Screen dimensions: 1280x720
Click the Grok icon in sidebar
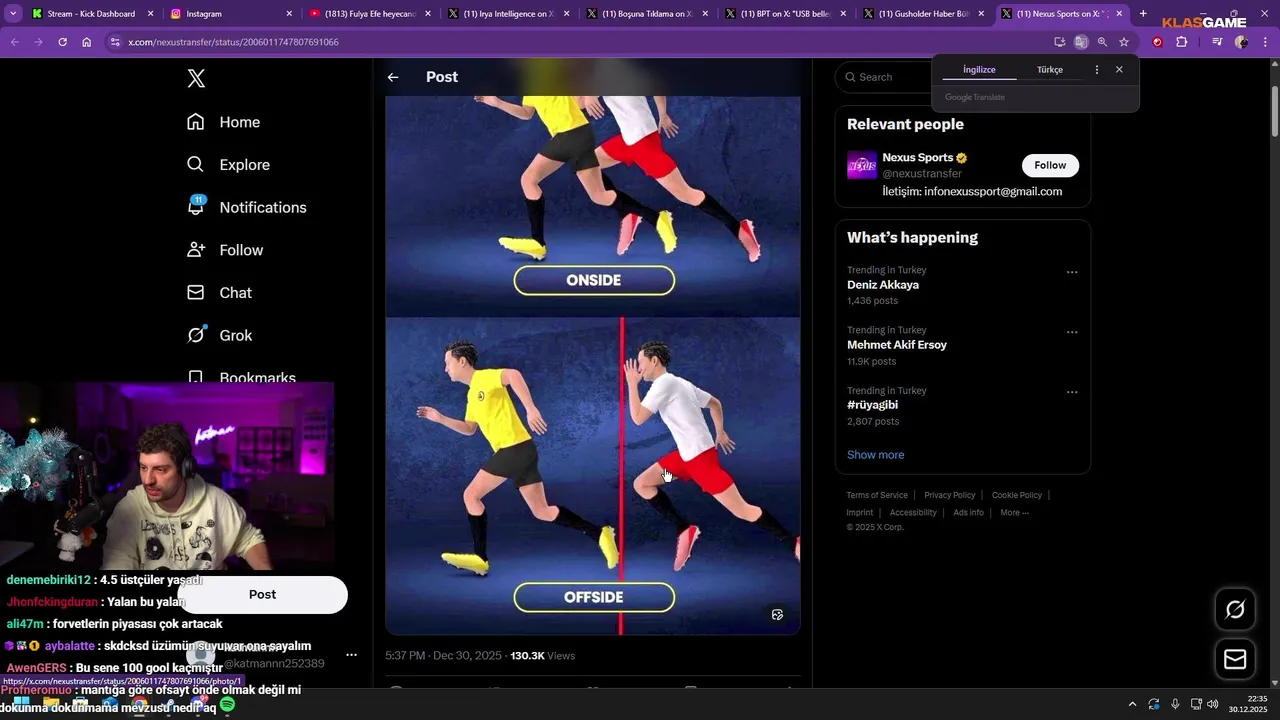pos(196,335)
